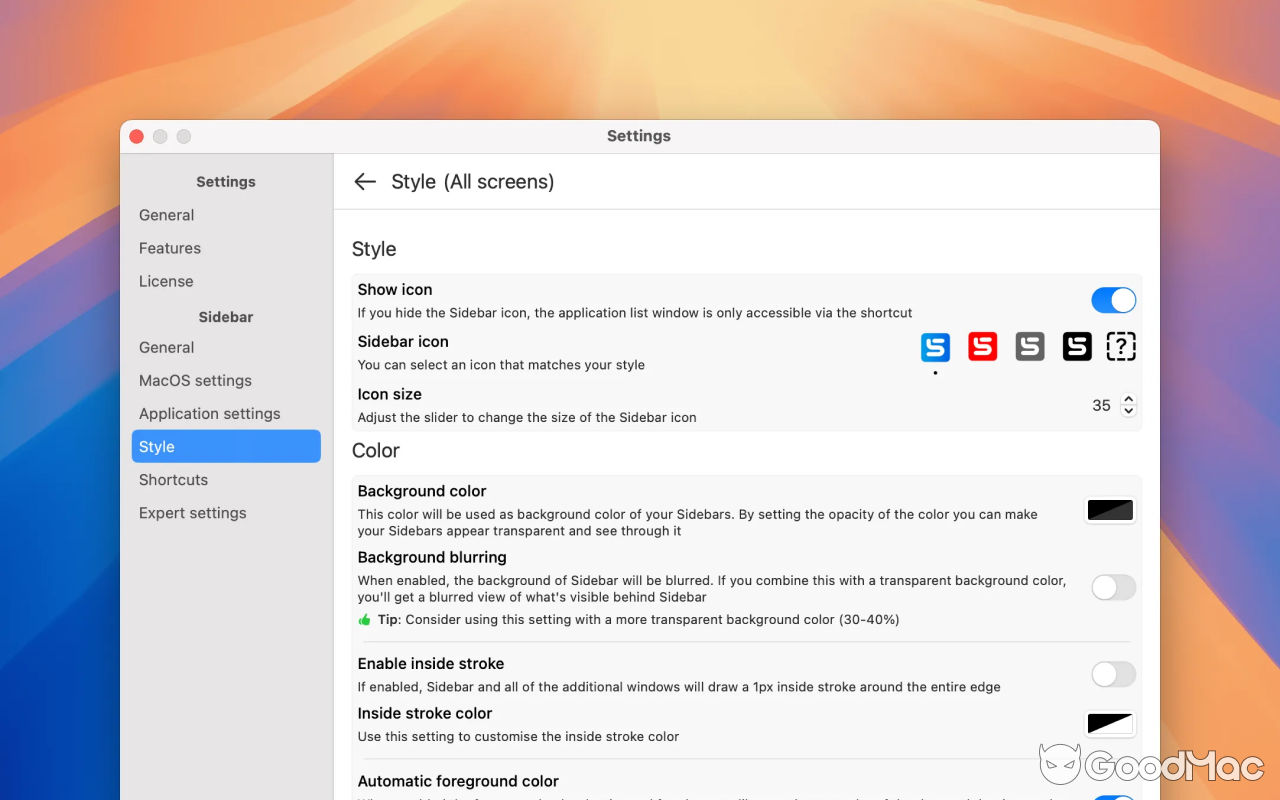The width and height of the screenshot is (1280, 800).
Task: Open the License section
Action: [x=166, y=281]
